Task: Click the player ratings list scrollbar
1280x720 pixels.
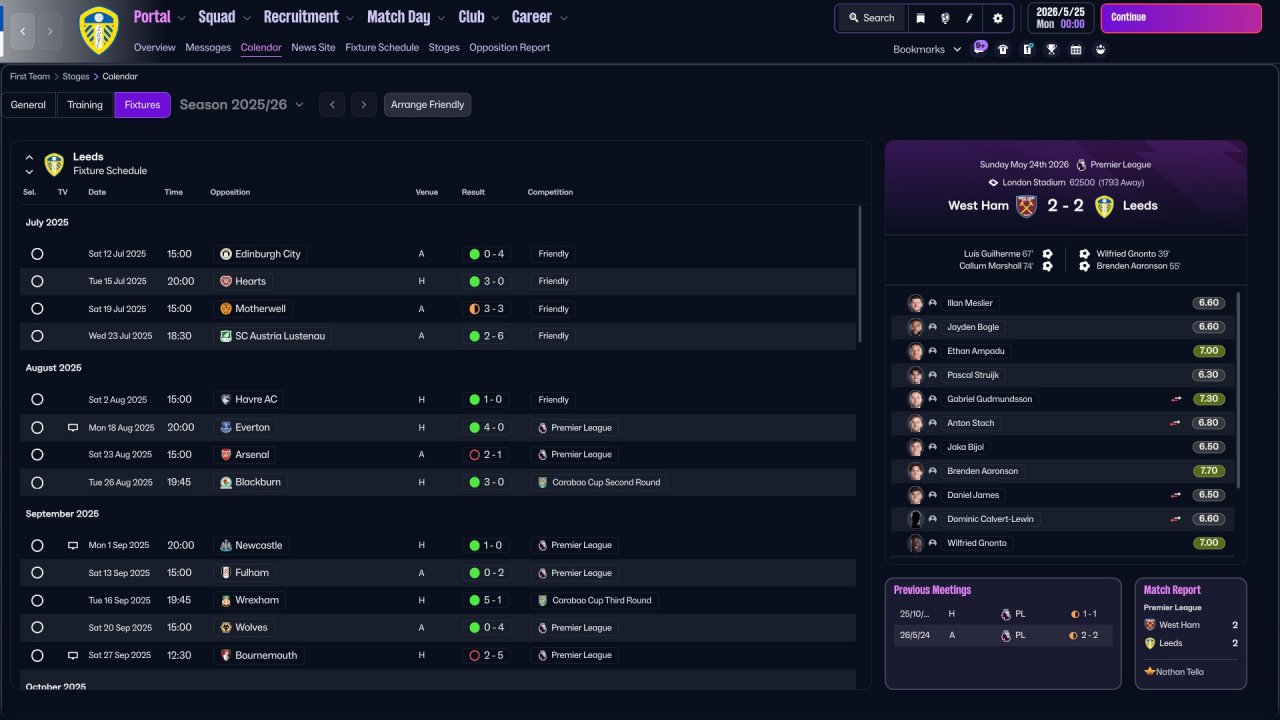Action: pyautogui.click(x=1238, y=390)
